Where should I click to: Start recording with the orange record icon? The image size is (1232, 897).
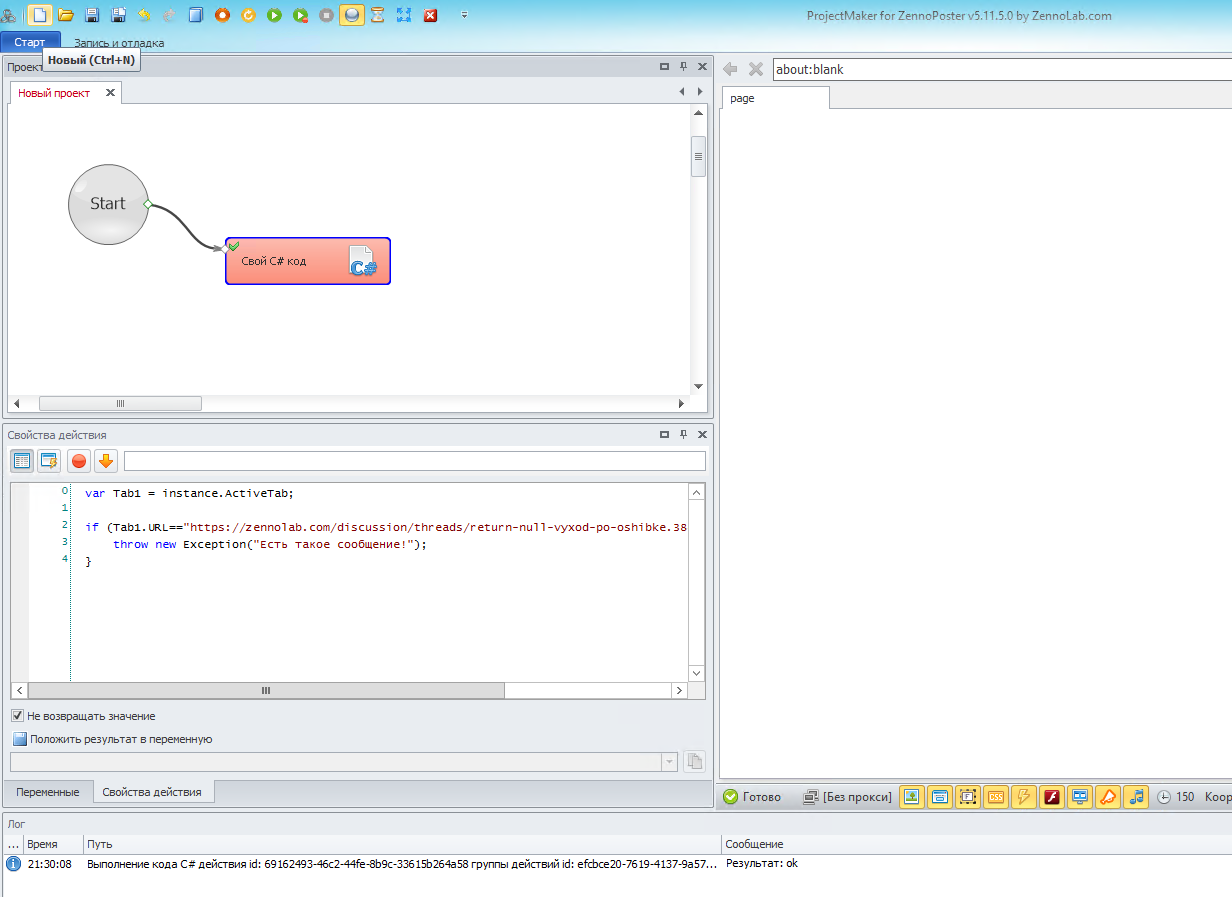click(x=222, y=15)
